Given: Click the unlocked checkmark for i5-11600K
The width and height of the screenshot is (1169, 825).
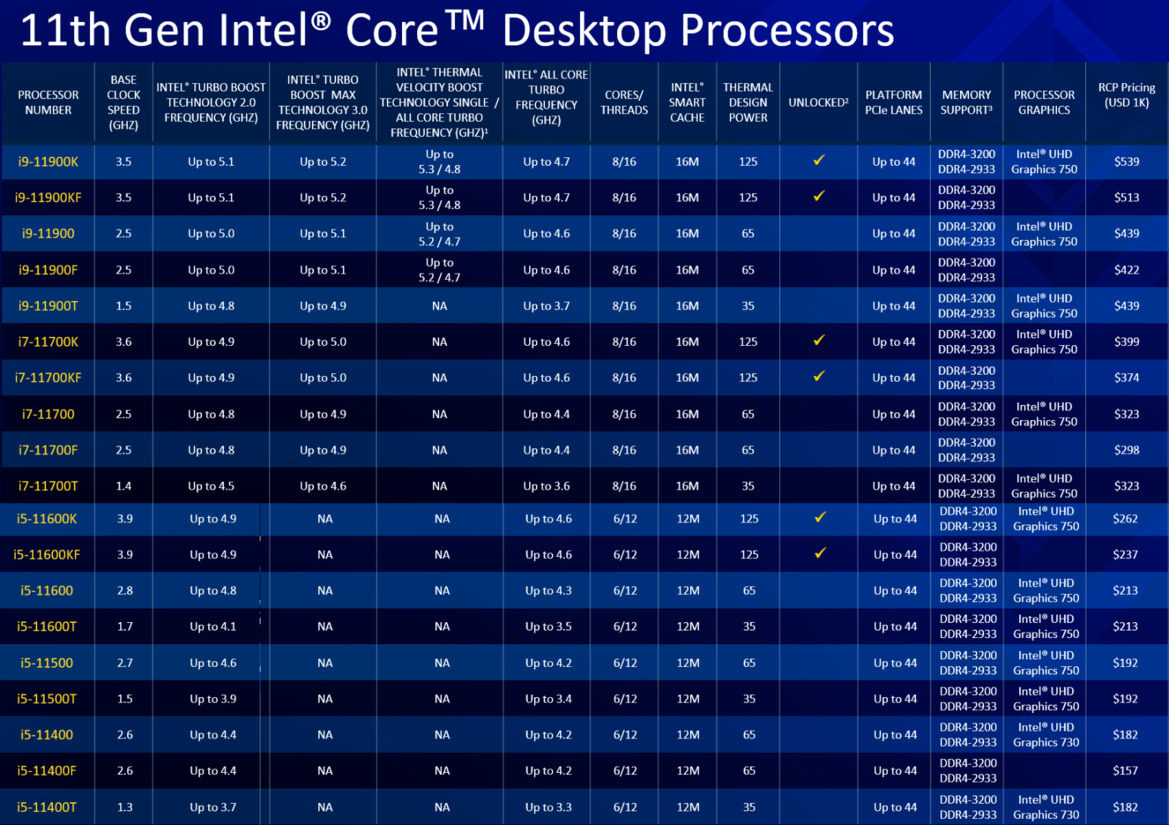Looking at the screenshot, I should point(820,517).
